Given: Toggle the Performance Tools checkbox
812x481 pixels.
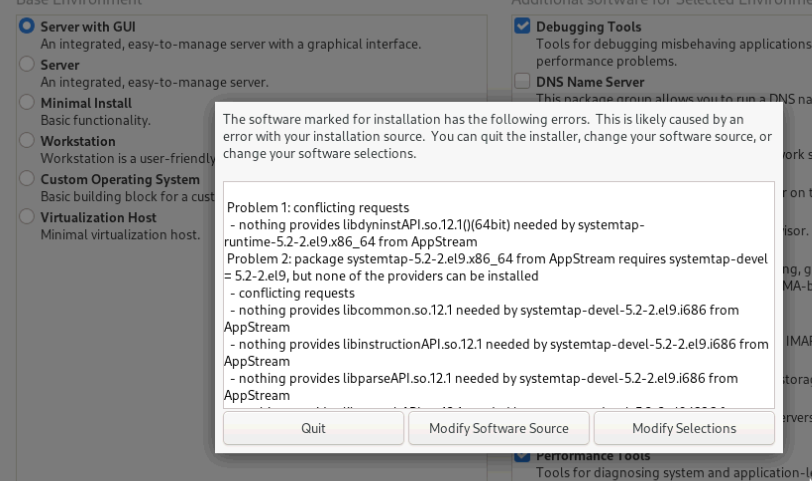Looking at the screenshot, I should pyautogui.click(x=522, y=456).
